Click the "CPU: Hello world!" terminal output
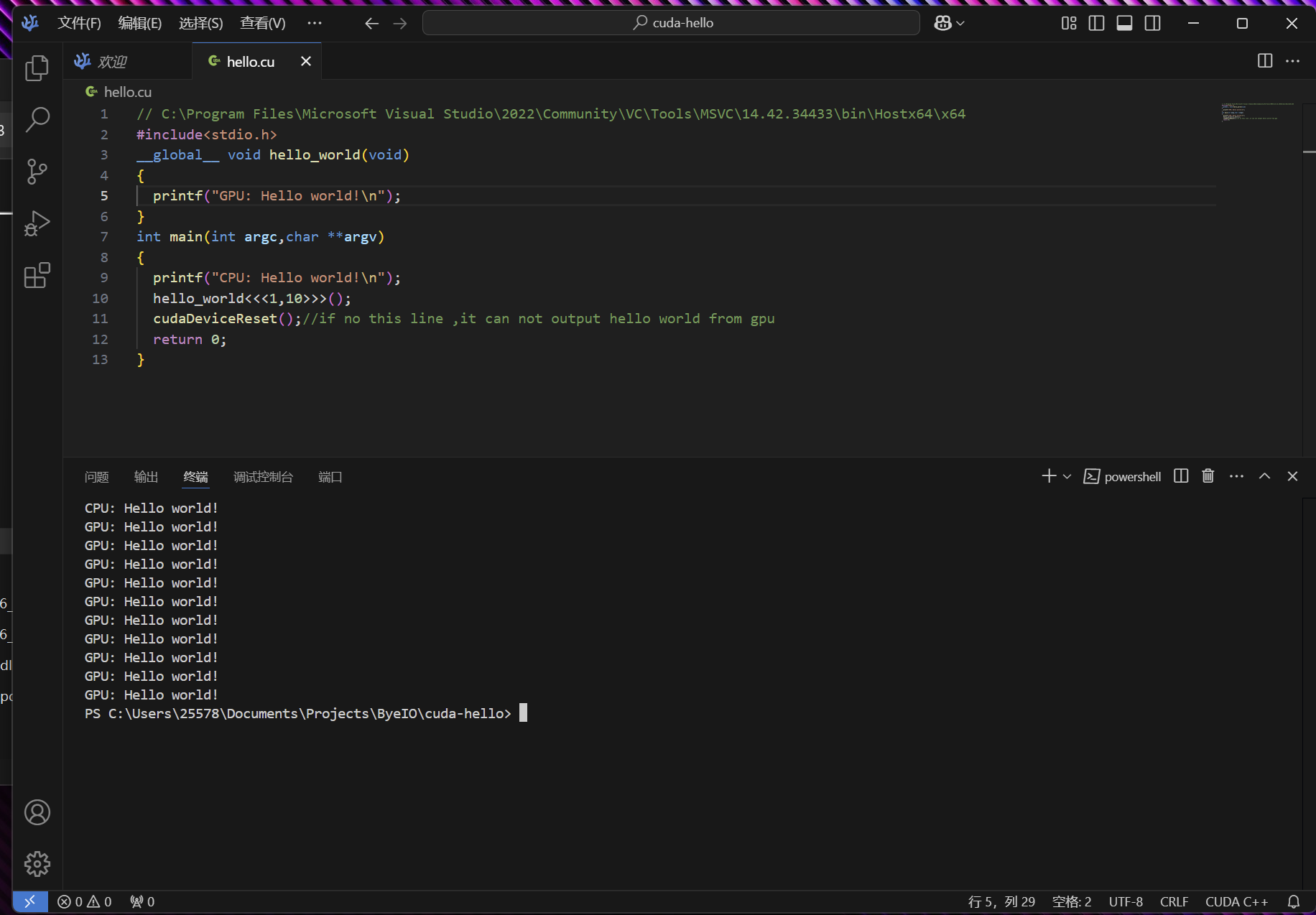Image resolution: width=1316 pixels, height=915 pixels. click(x=151, y=508)
